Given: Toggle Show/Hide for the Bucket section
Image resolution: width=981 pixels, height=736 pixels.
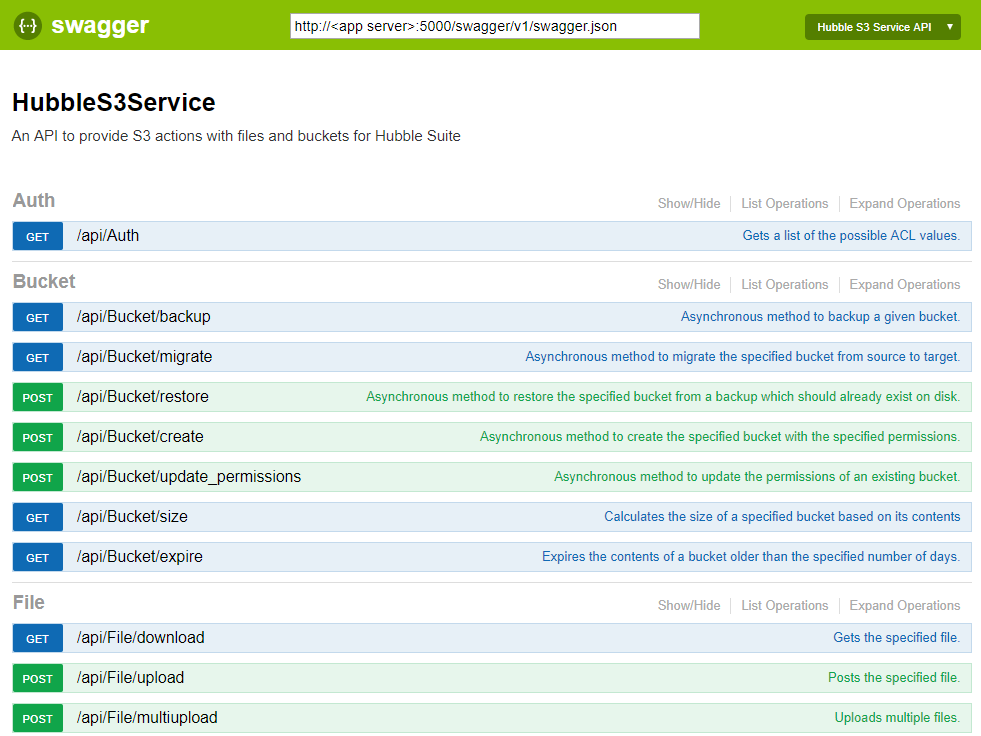Looking at the screenshot, I should [688, 285].
